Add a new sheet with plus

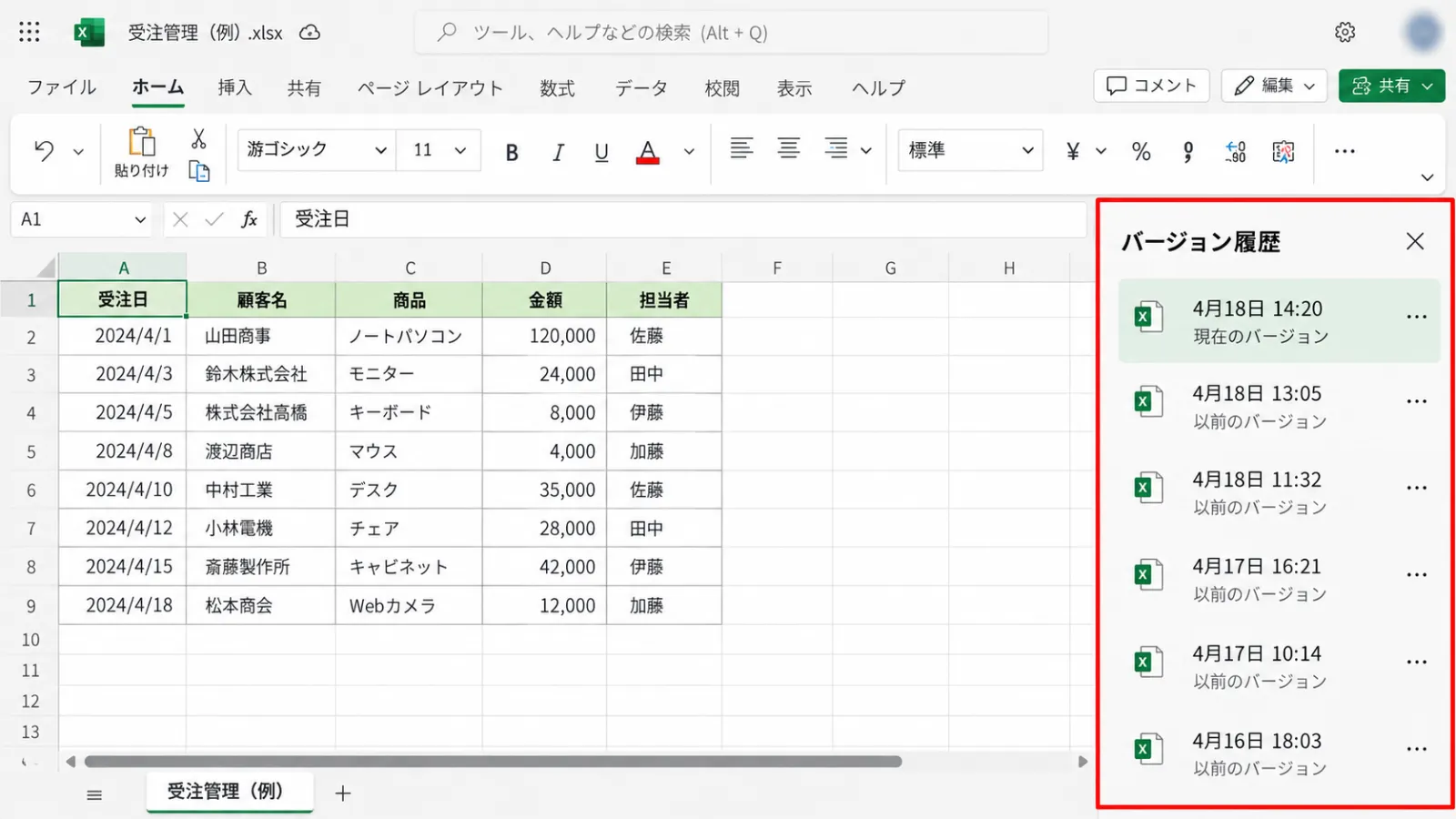pyautogui.click(x=342, y=794)
